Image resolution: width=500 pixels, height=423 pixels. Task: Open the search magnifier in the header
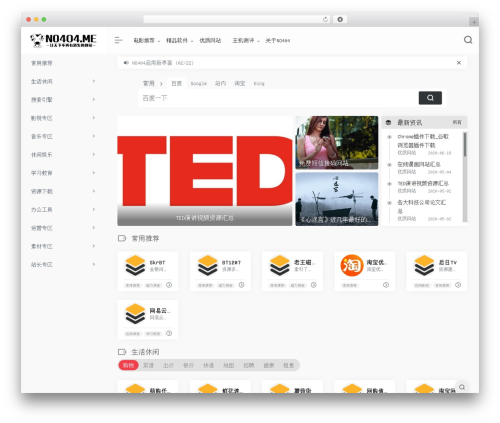[468, 40]
